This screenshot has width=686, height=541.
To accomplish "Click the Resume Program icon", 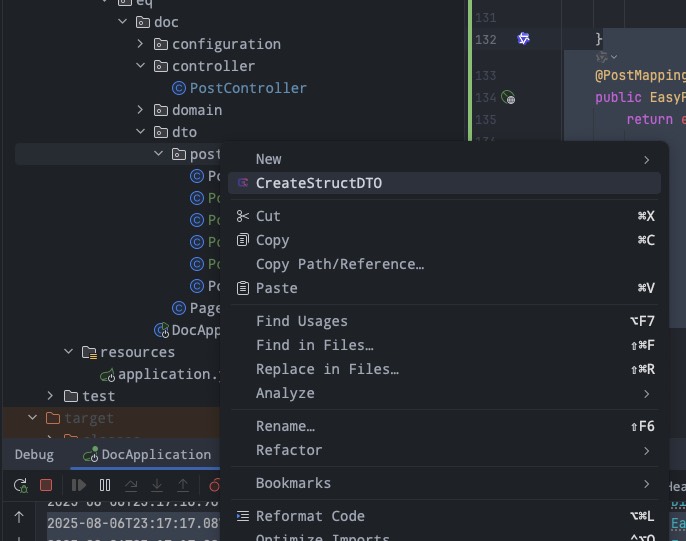I will [79, 485].
